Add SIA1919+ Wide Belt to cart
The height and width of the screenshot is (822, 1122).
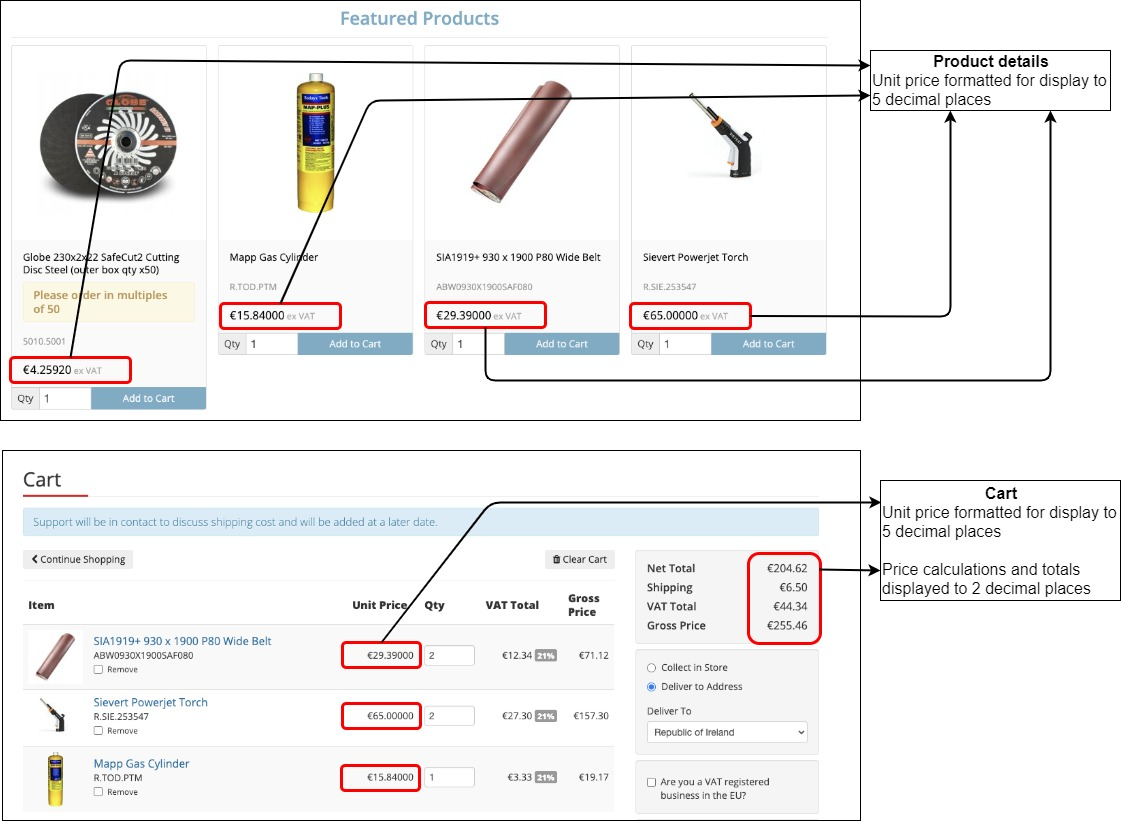click(x=562, y=344)
